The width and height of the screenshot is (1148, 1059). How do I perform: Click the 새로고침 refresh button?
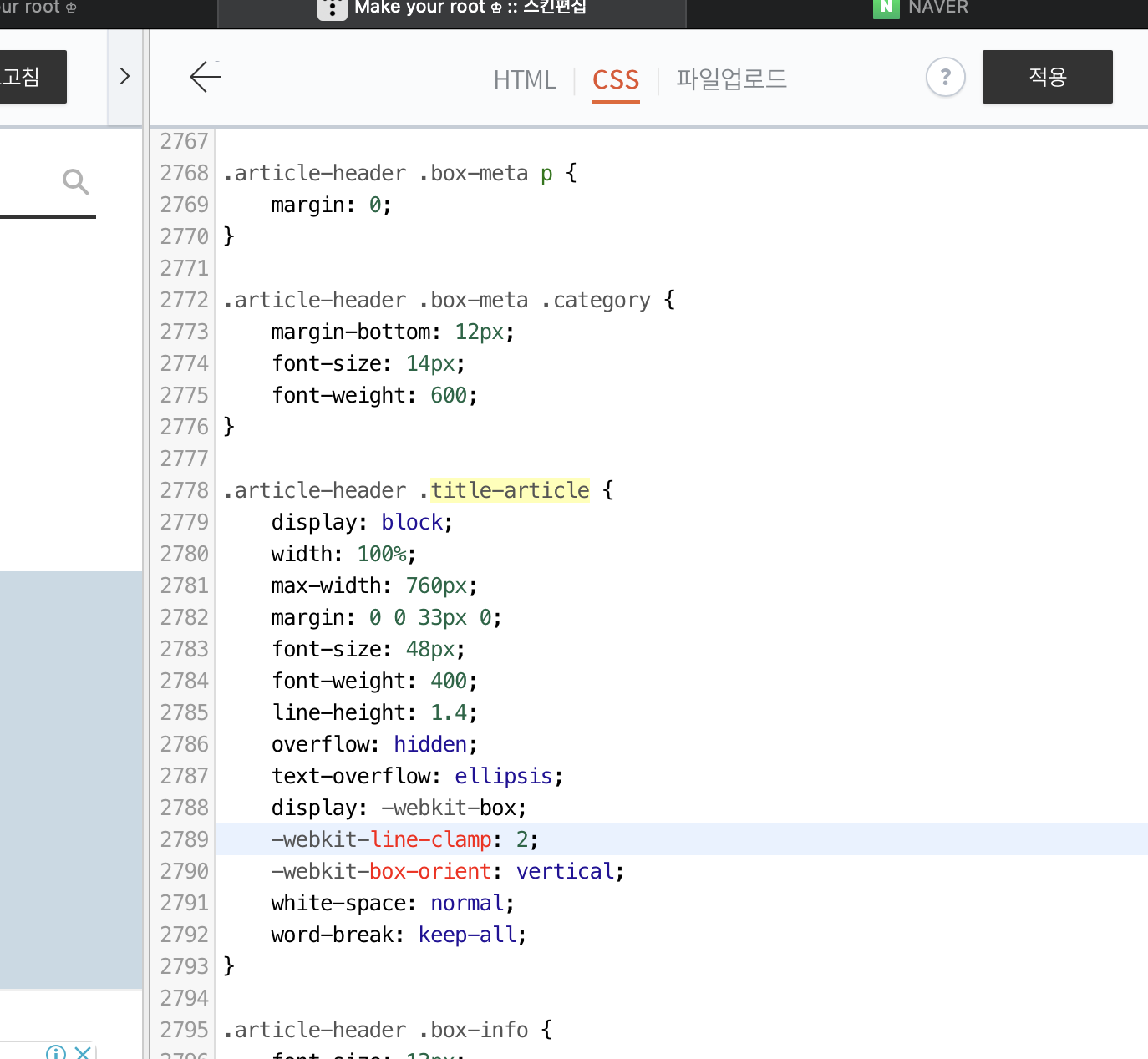(x=32, y=77)
